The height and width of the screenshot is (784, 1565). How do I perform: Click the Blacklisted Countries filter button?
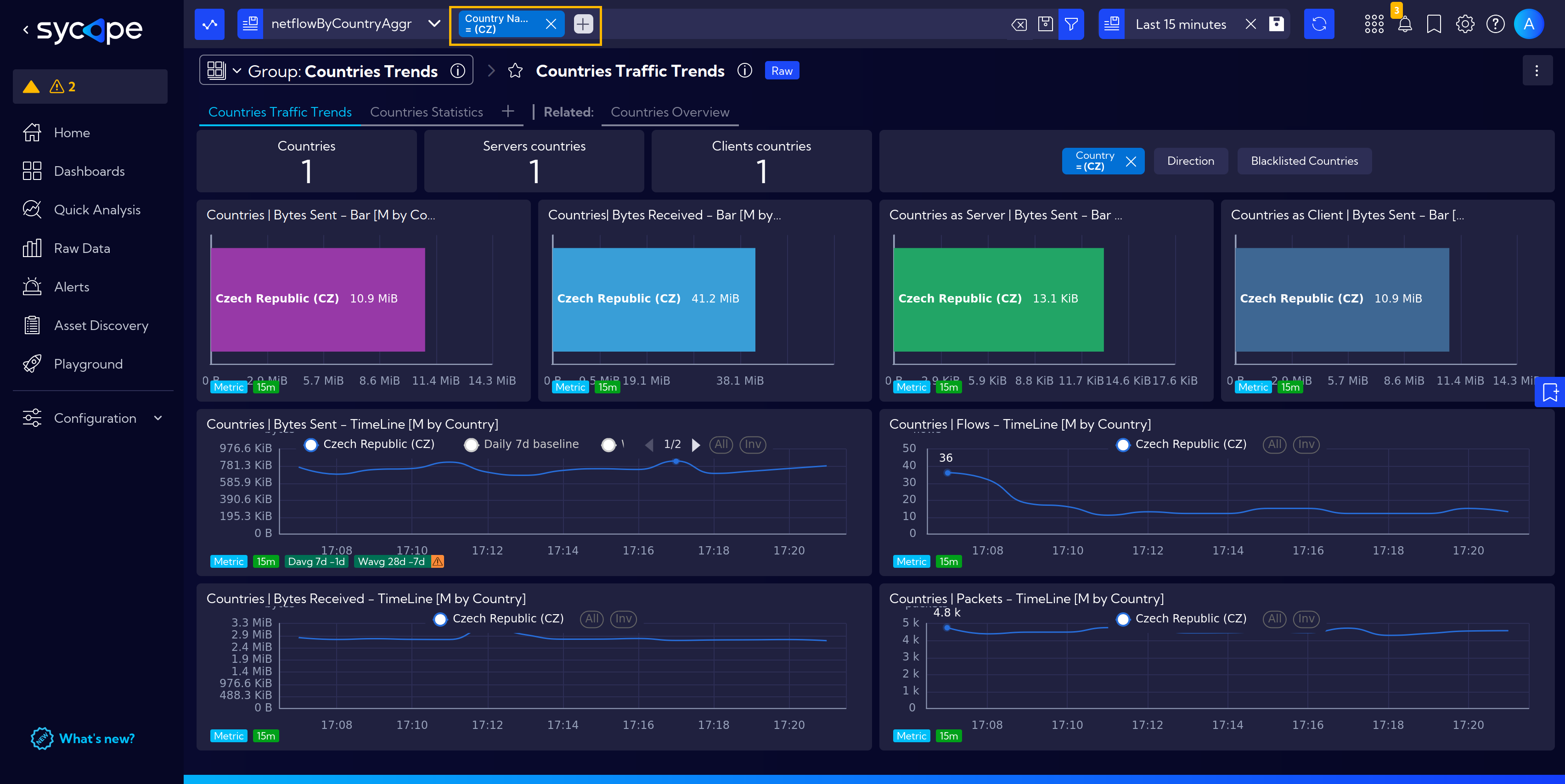coord(1304,161)
